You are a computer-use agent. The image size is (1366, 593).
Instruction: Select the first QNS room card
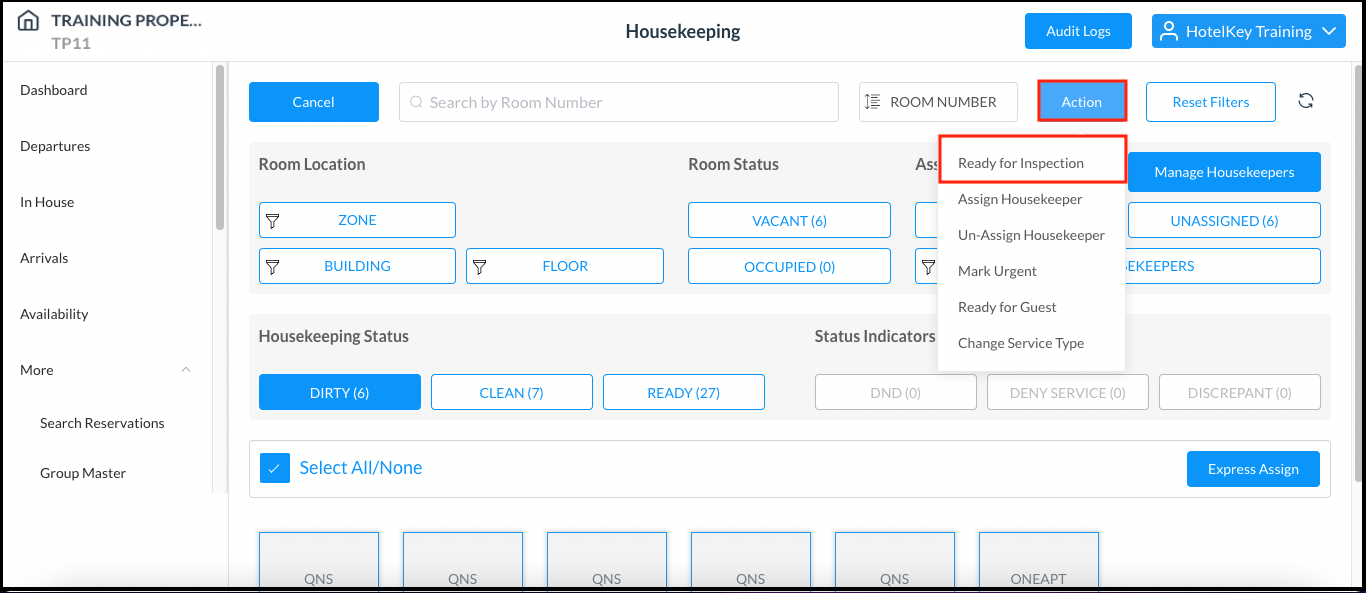[318, 565]
